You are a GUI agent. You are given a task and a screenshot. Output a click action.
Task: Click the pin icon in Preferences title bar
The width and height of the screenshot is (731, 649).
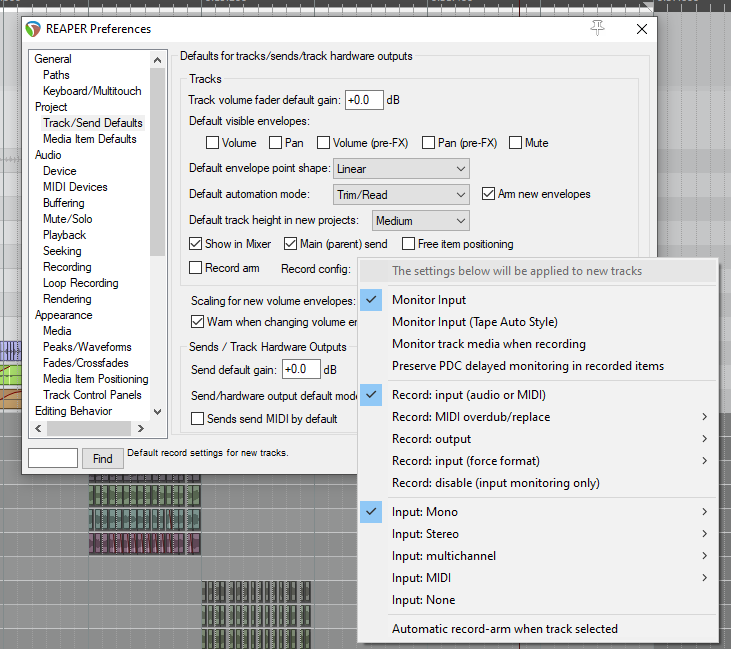point(598,29)
